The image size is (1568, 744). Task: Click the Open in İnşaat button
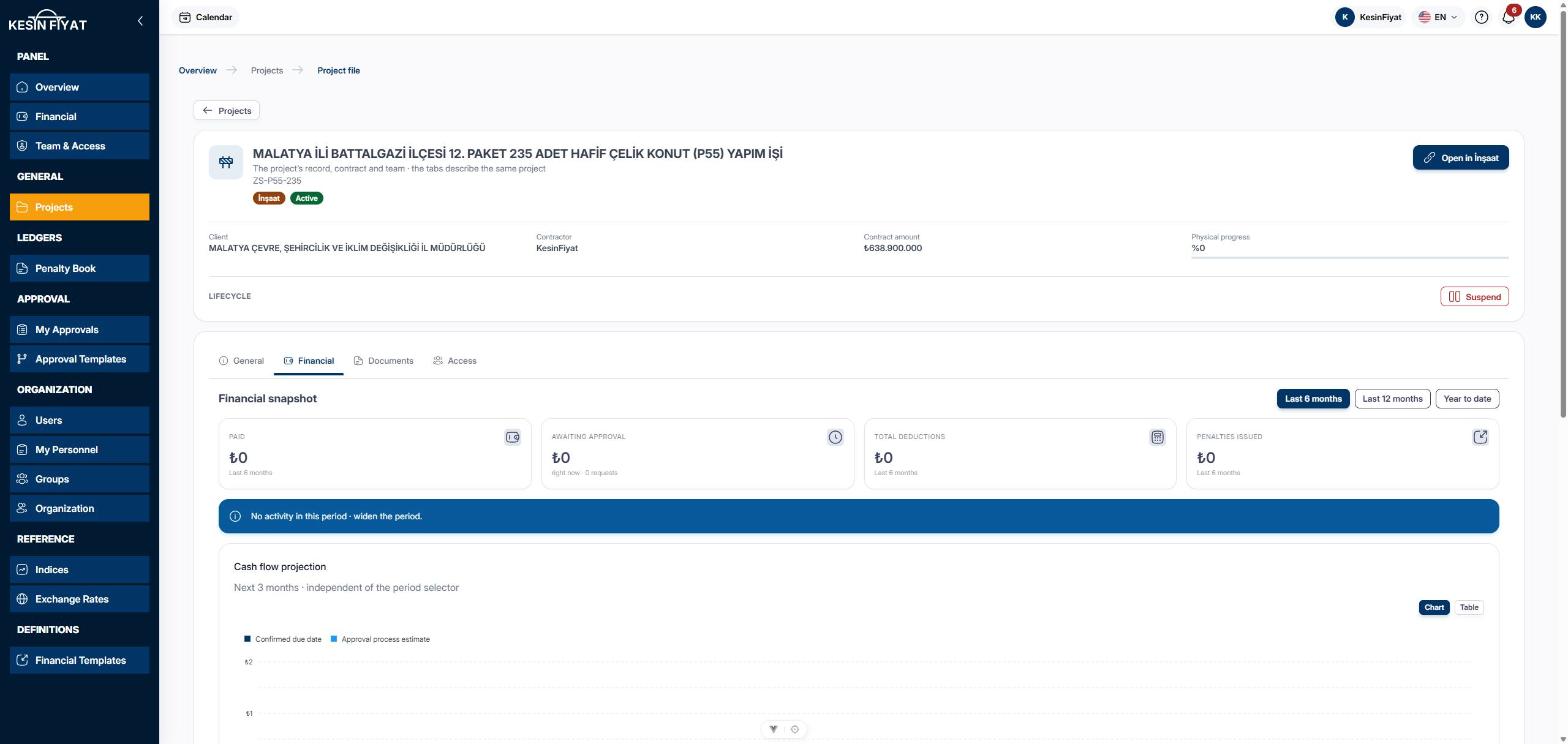coord(1461,158)
